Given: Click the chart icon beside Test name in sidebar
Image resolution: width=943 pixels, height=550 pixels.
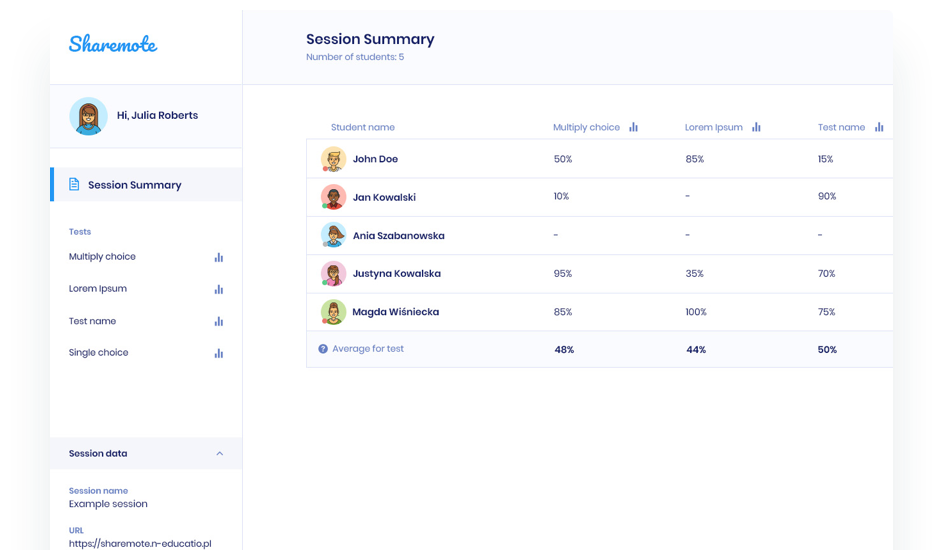Looking at the screenshot, I should (218, 321).
